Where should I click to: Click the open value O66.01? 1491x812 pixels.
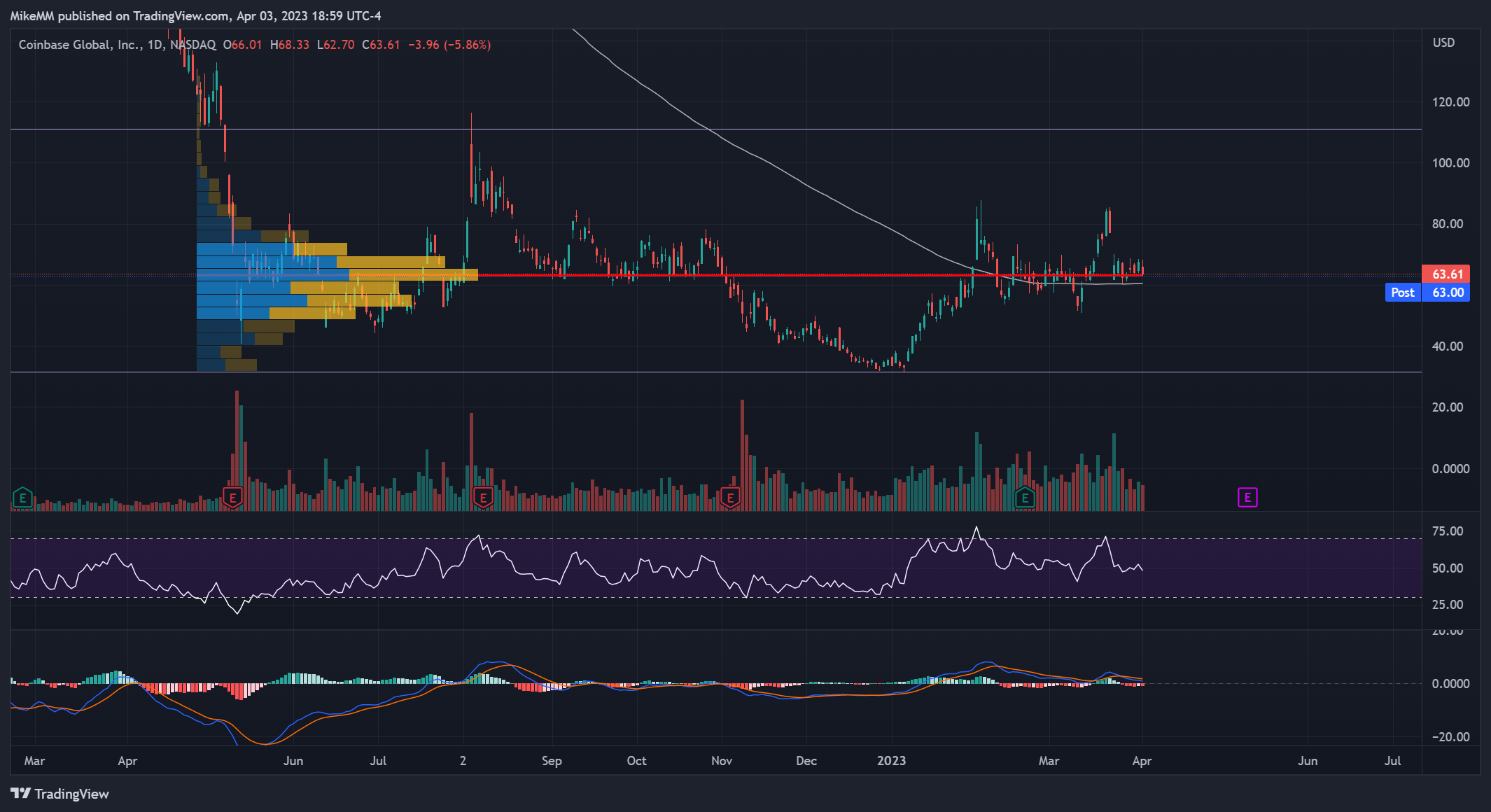point(242,45)
